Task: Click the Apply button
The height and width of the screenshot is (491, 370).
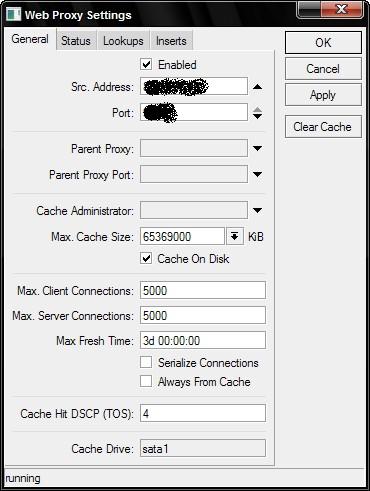Action: pos(323,95)
